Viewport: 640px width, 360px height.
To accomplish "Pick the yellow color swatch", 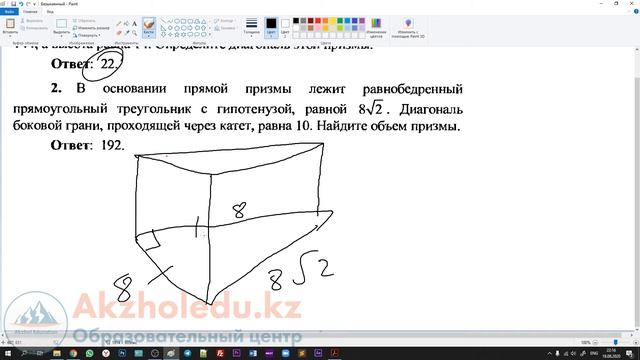I will click(x=333, y=21).
